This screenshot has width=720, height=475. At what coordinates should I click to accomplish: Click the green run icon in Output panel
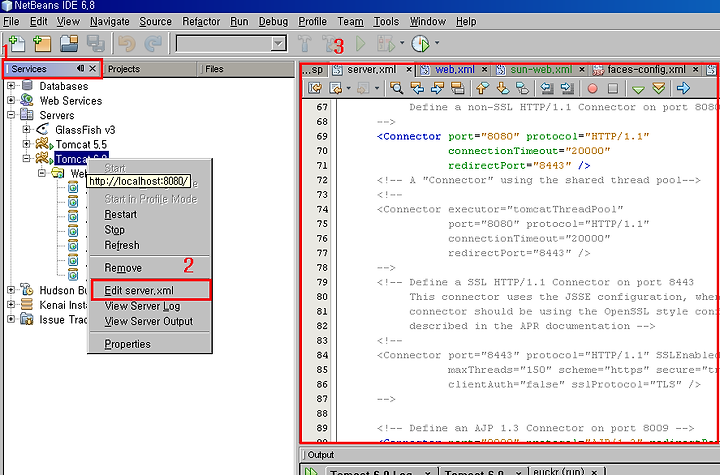click(311, 471)
